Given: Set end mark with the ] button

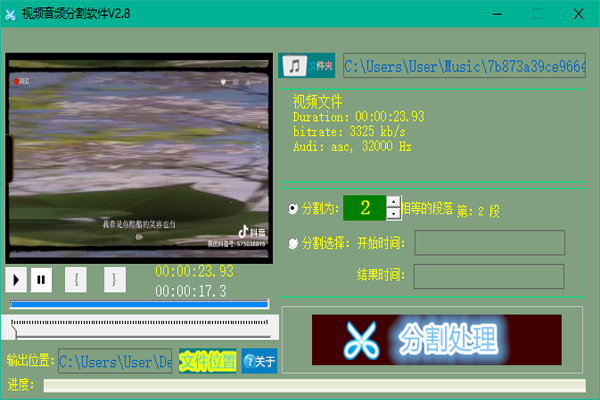Looking at the screenshot, I should (113, 279).
